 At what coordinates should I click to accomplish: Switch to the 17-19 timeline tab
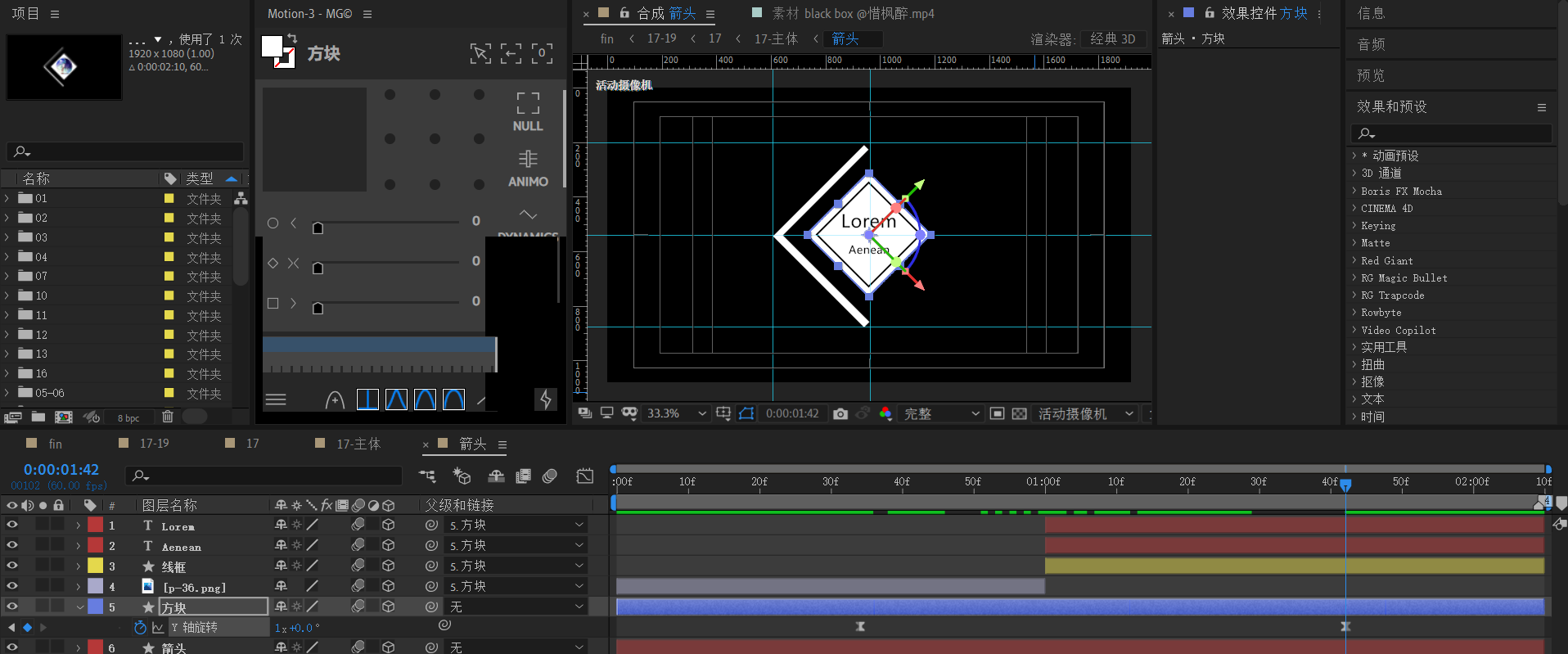click(x=154, y=444)
